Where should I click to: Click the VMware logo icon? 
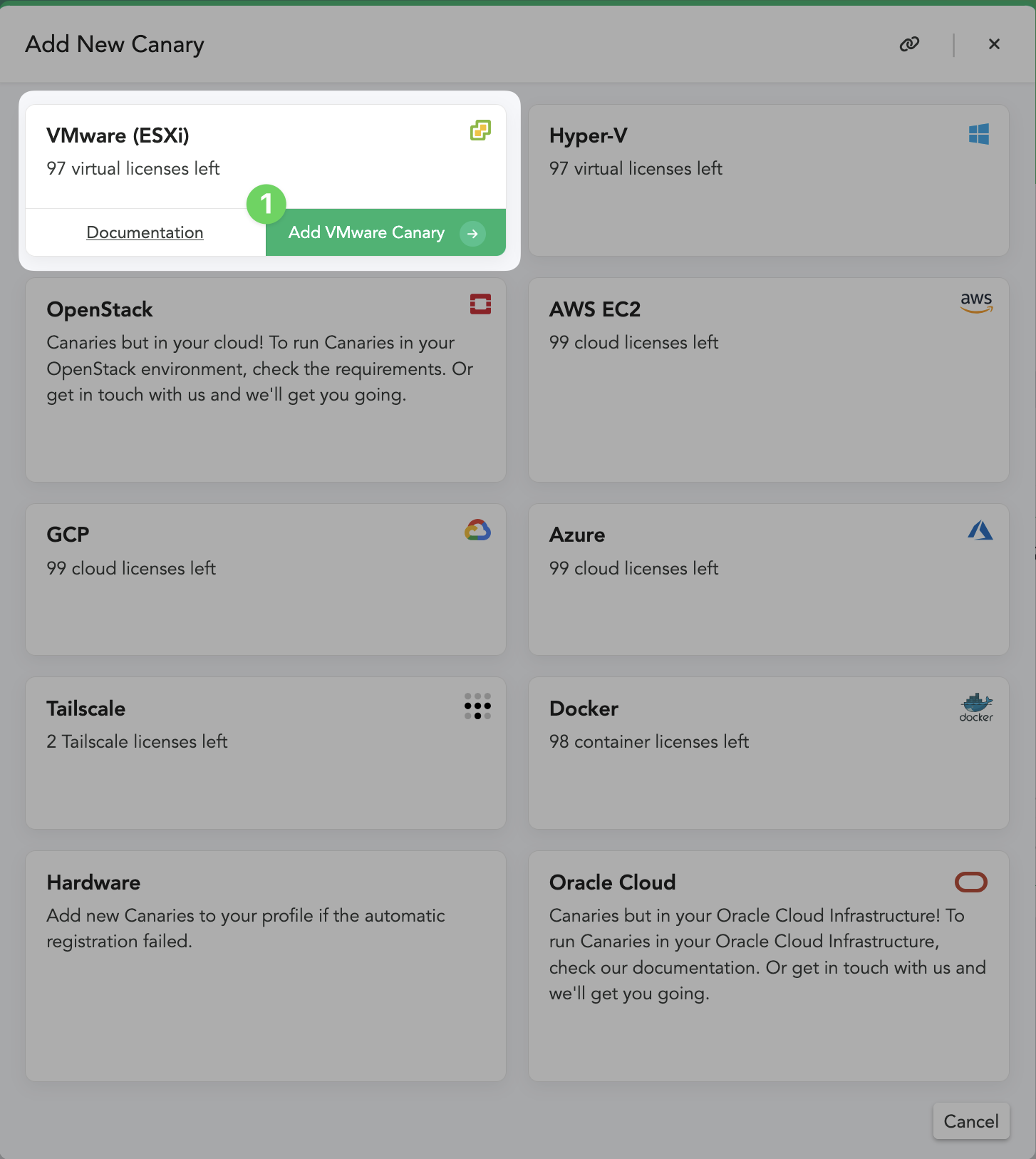(480, 130)
